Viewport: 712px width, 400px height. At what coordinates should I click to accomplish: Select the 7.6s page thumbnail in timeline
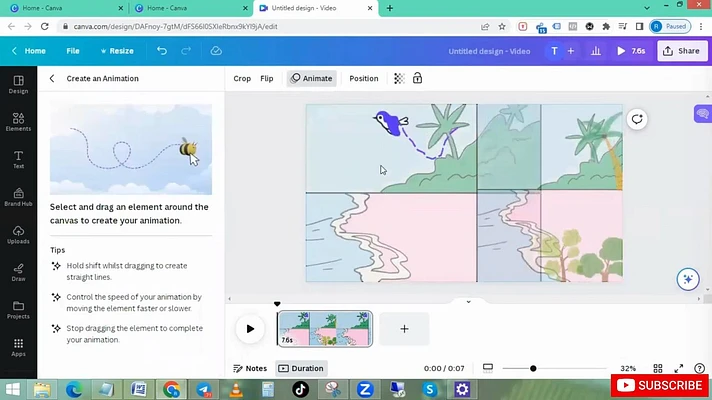(325, 329)
